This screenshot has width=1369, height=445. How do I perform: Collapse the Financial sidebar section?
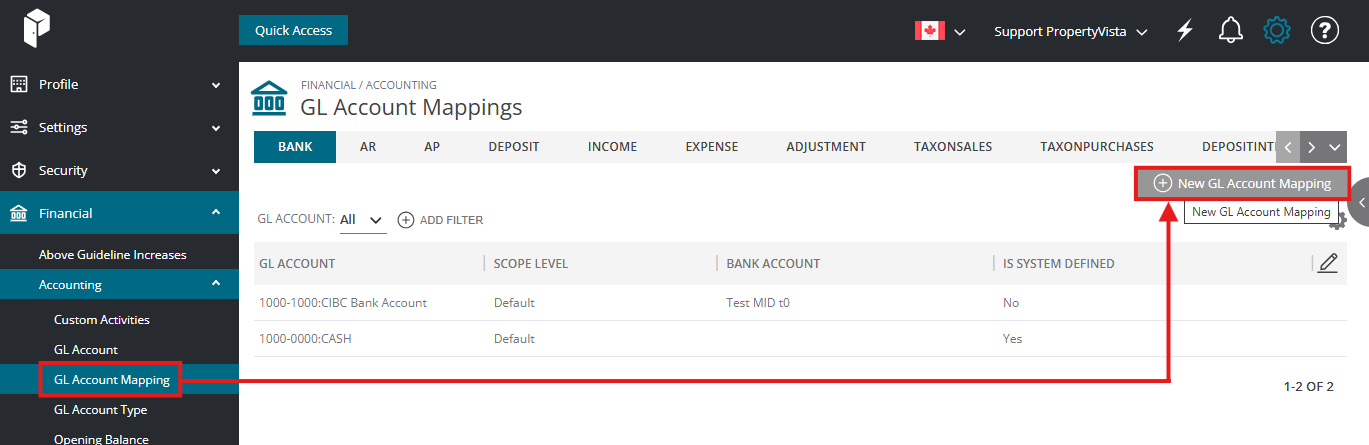119,213
